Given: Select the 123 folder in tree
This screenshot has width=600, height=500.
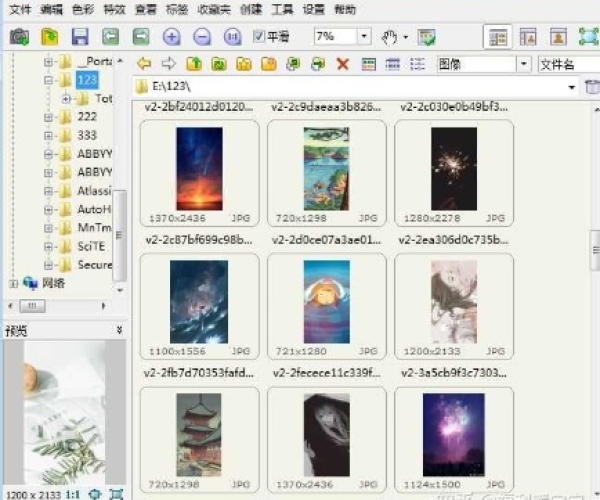Looking at the screenshot, I should pos(87,80).
